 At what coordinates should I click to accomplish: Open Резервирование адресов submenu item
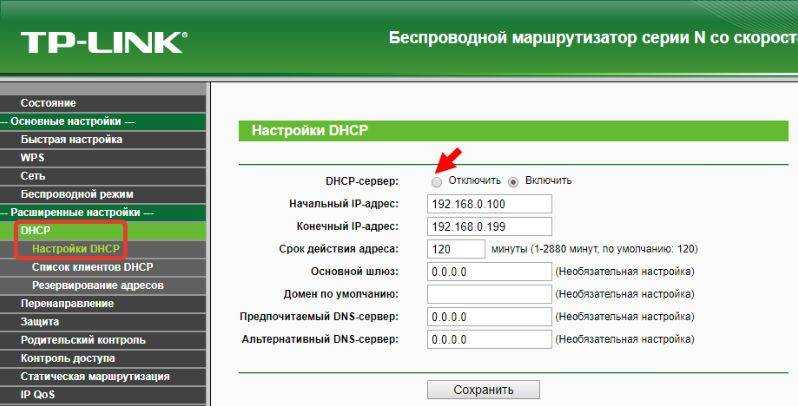[103, 285]
